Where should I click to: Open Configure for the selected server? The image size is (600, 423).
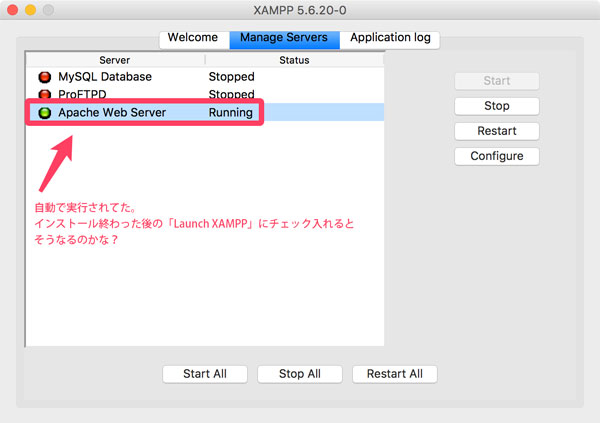click(x=497, y=156)
